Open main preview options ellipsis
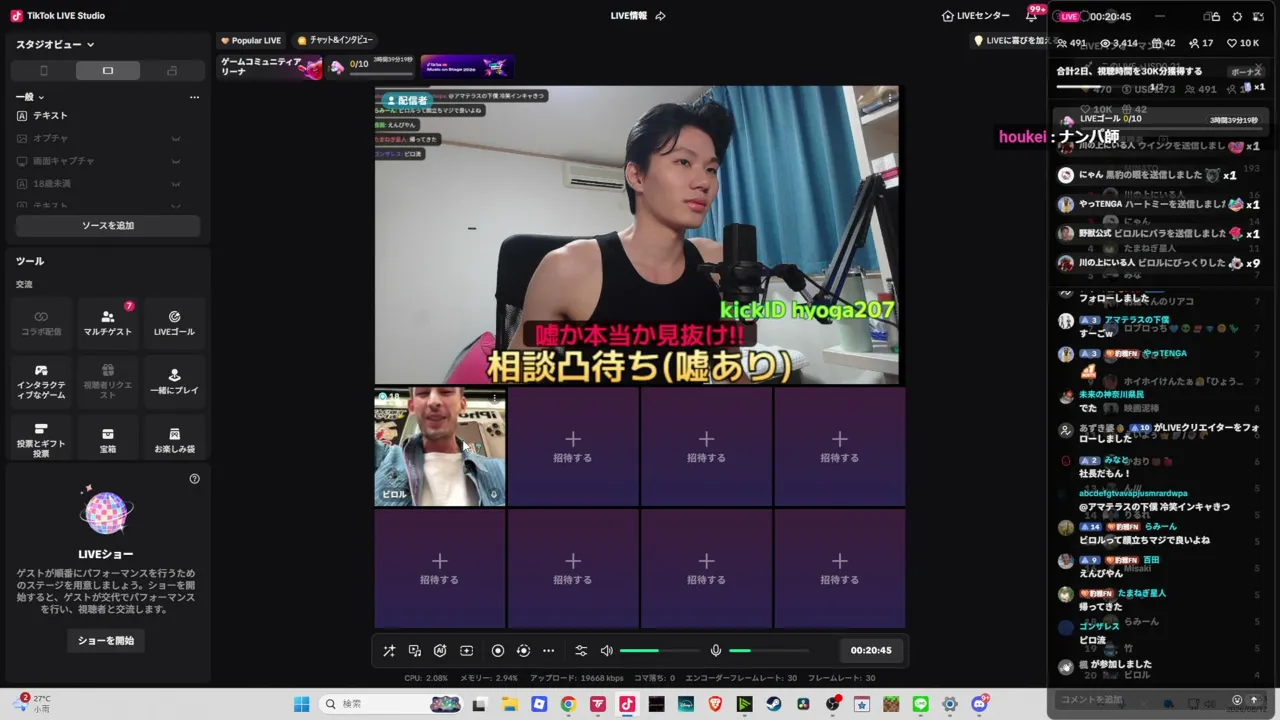Viewport: 1280px width, 720px height. pyautogui.click(x=889, y=98)
